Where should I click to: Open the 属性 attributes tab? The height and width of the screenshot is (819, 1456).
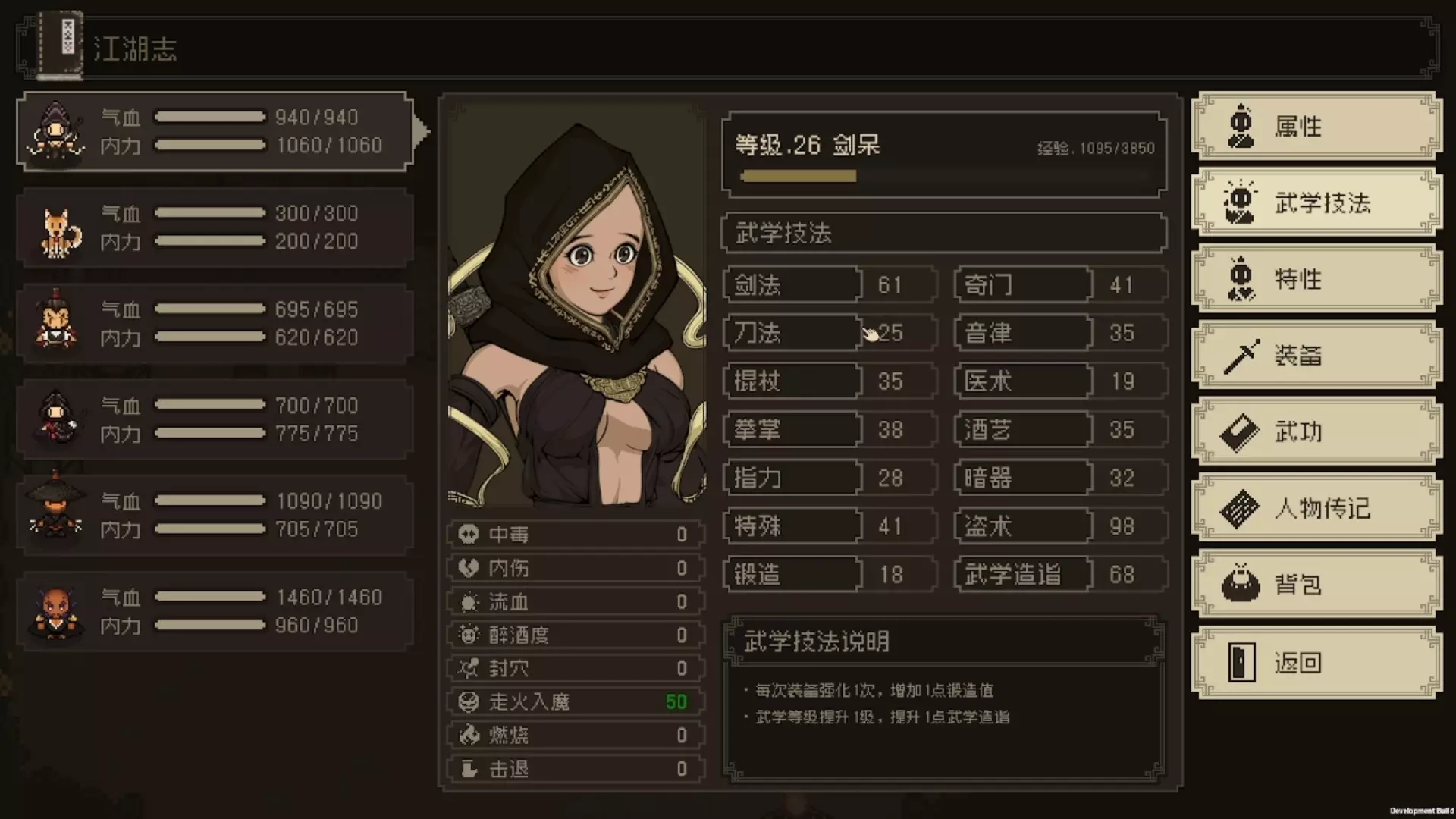pos(1317,126)
